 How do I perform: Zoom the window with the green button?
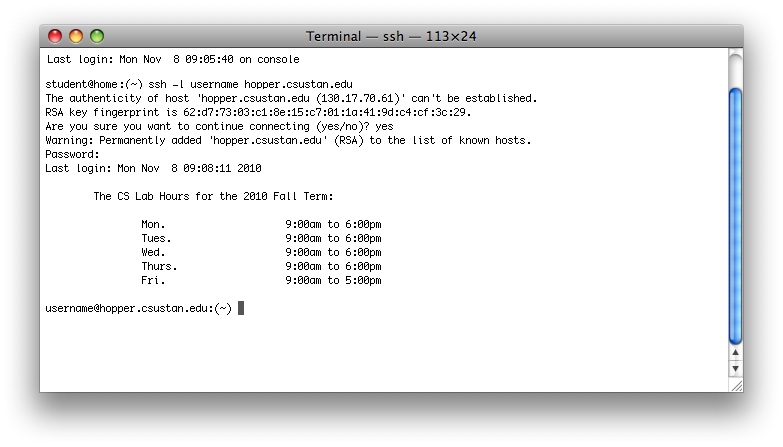(97, 36)
